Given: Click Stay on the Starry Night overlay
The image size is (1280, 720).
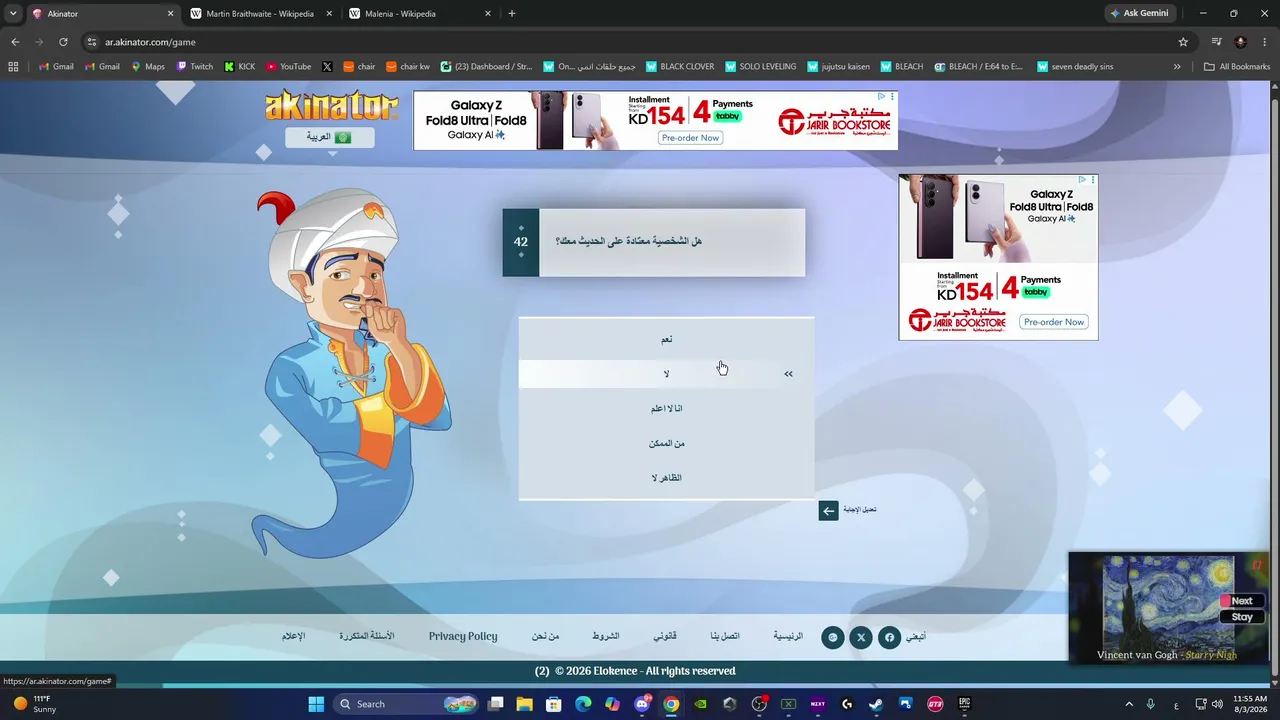Looking at the screenshot, I should [1241, 617].
